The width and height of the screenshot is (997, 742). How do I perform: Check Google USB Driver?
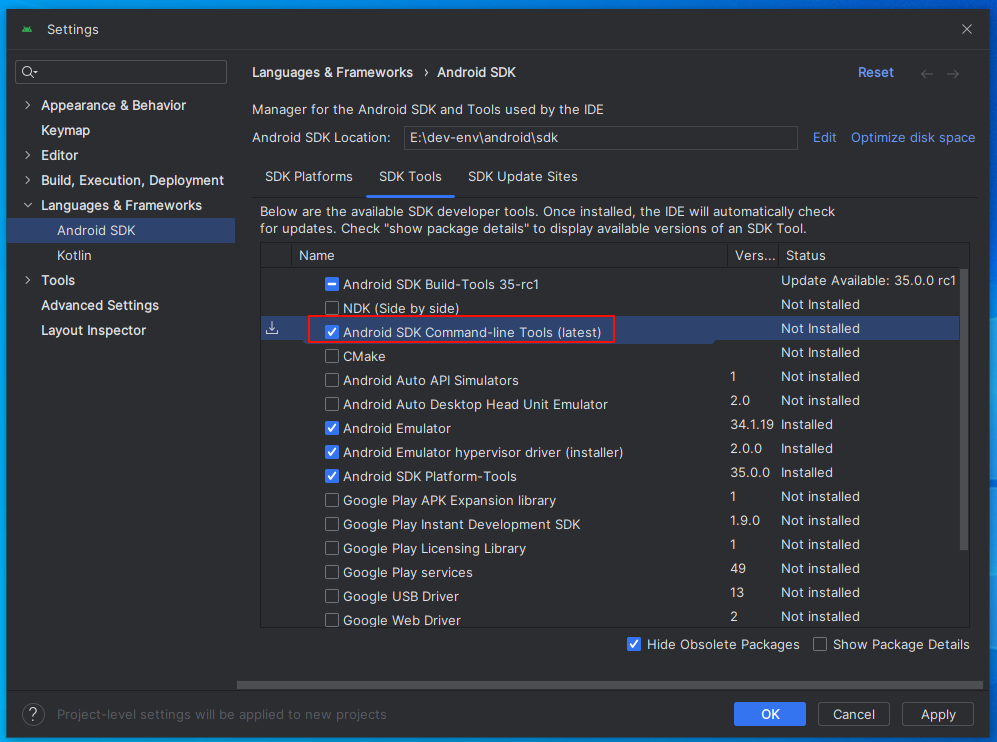point(332,596)
